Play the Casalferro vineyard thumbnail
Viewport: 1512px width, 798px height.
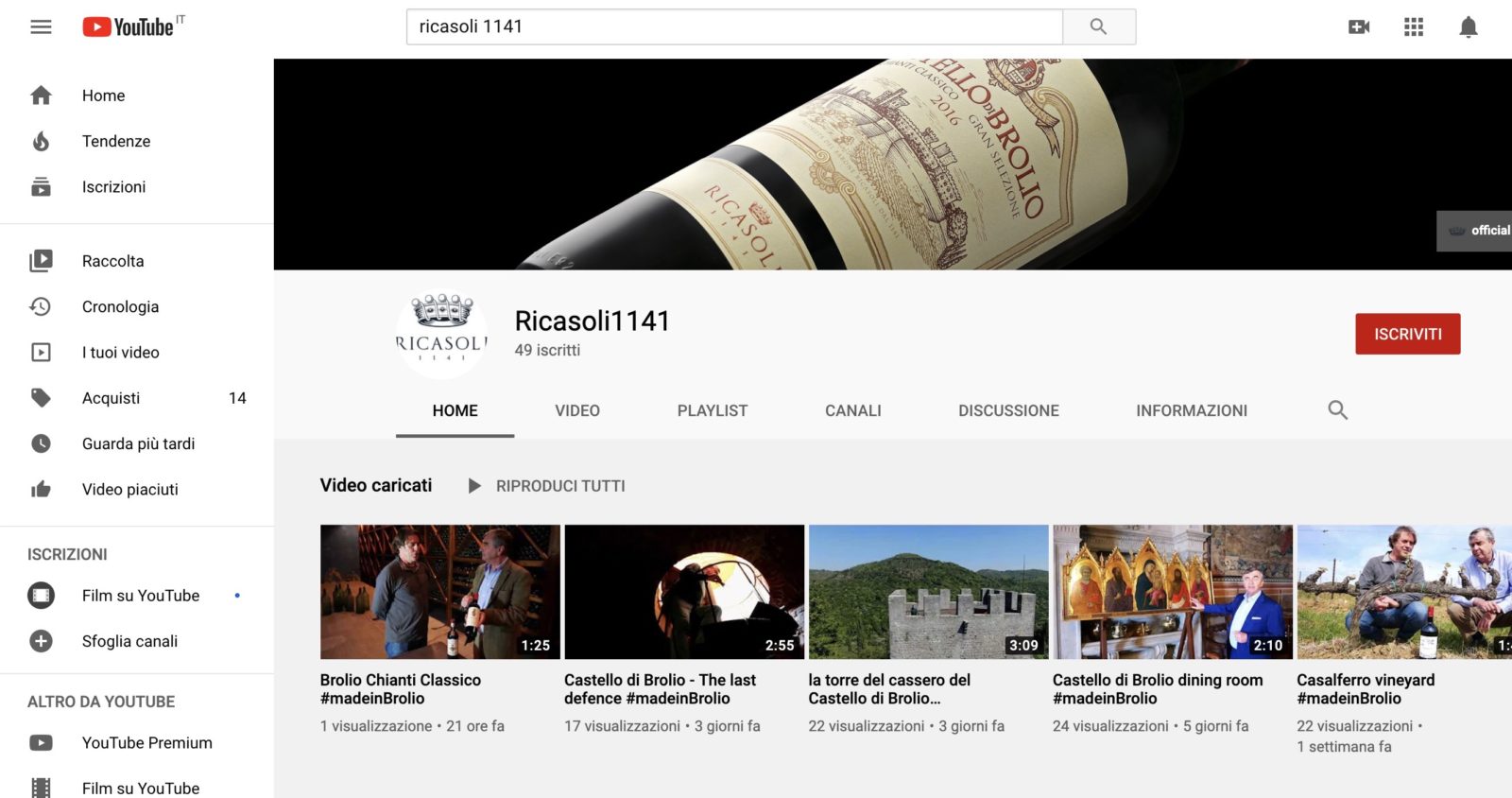click(1404, 592)
